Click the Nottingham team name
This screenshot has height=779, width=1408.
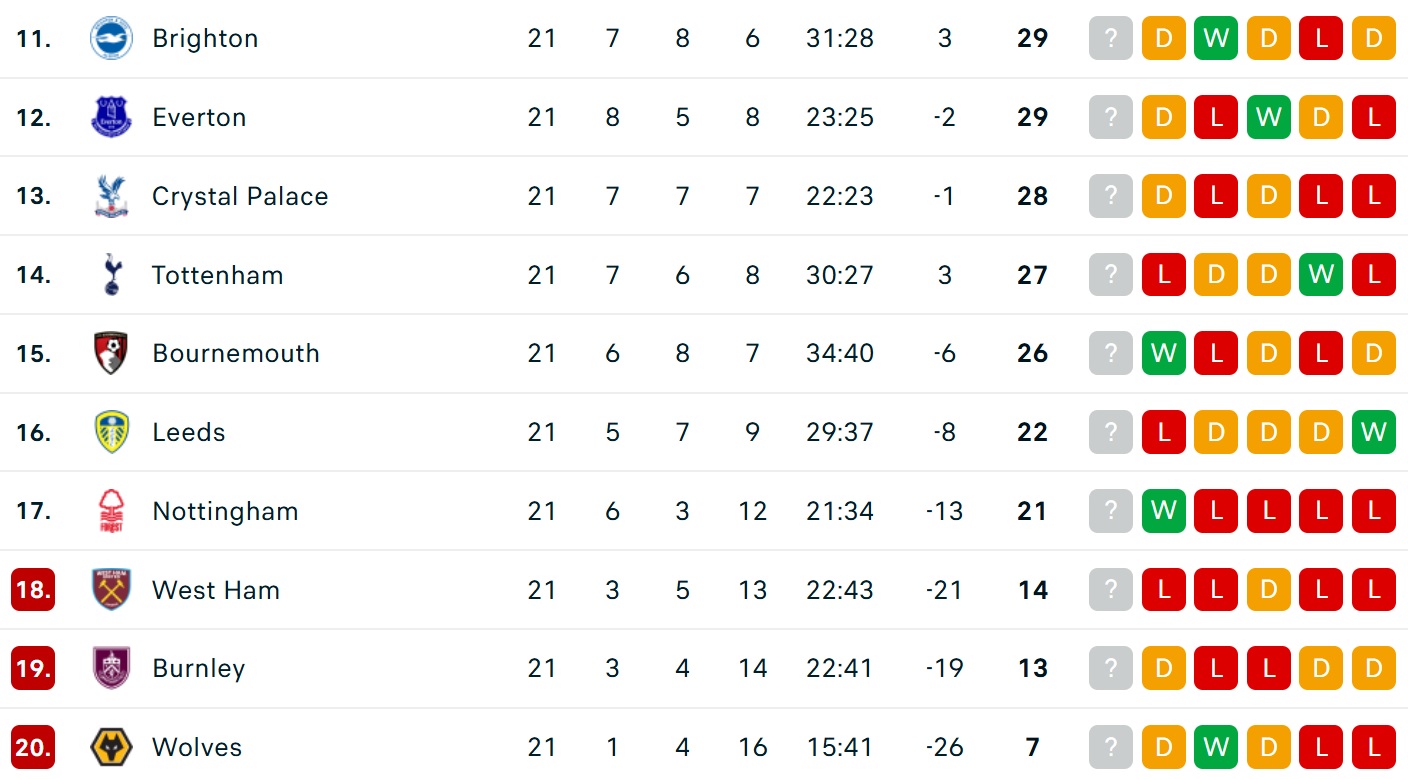coord(225,511)
